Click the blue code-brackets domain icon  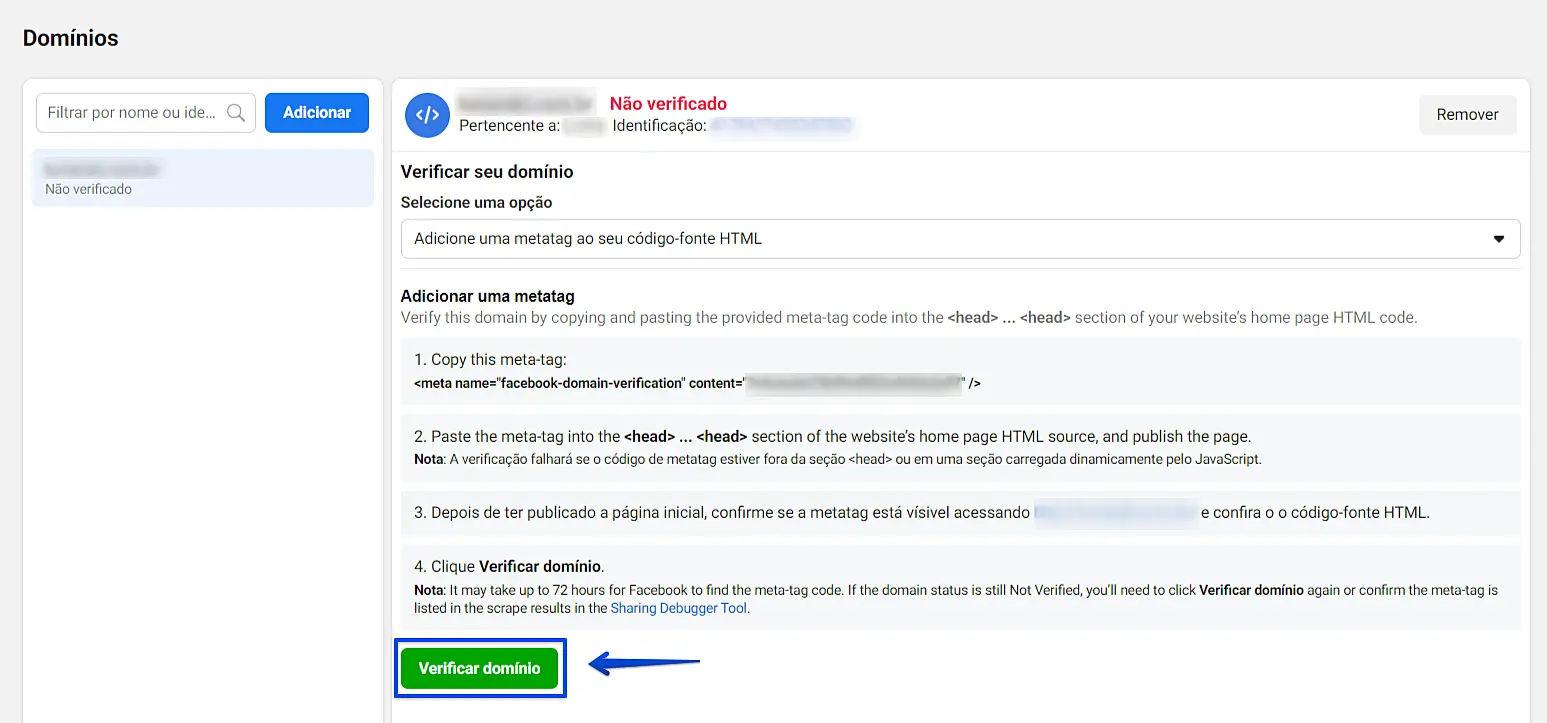pos(427,114)
